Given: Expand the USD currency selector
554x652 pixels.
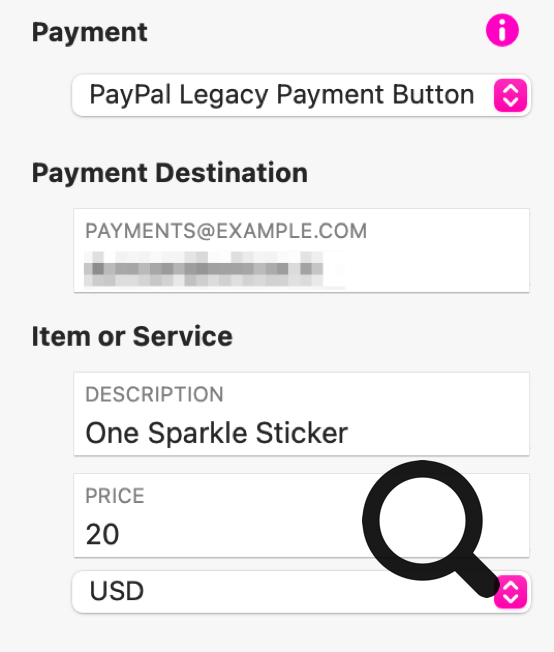Looking at the screenshot, I should pyautogui.click(x=302, y=592).
